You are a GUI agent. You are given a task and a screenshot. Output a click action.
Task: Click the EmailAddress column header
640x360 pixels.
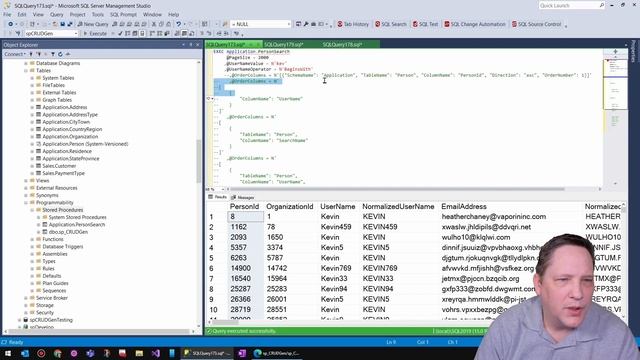464,207
